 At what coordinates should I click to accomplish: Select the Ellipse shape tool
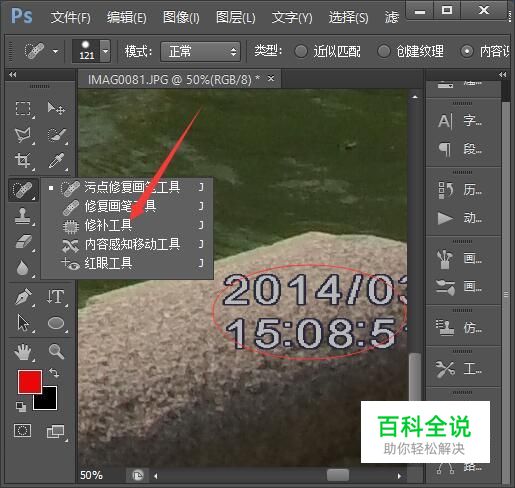click(56, 323)
